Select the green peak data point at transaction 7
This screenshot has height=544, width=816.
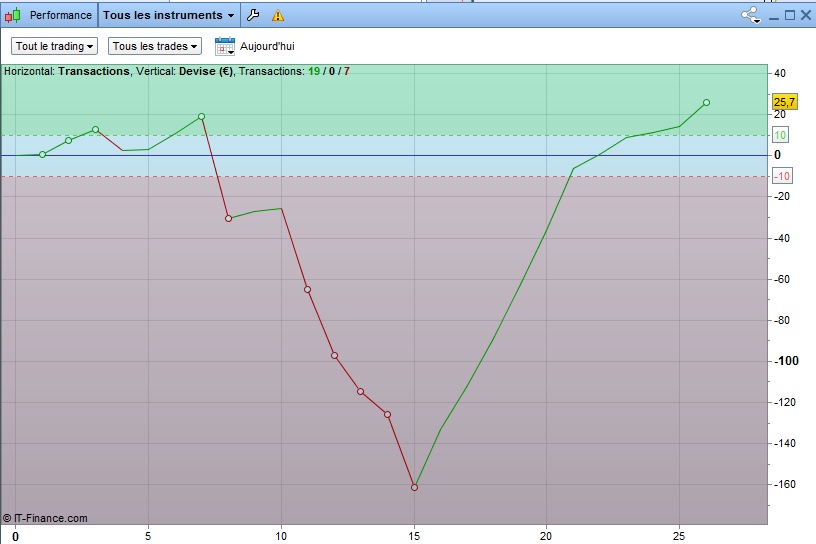[x=201, y=117]
